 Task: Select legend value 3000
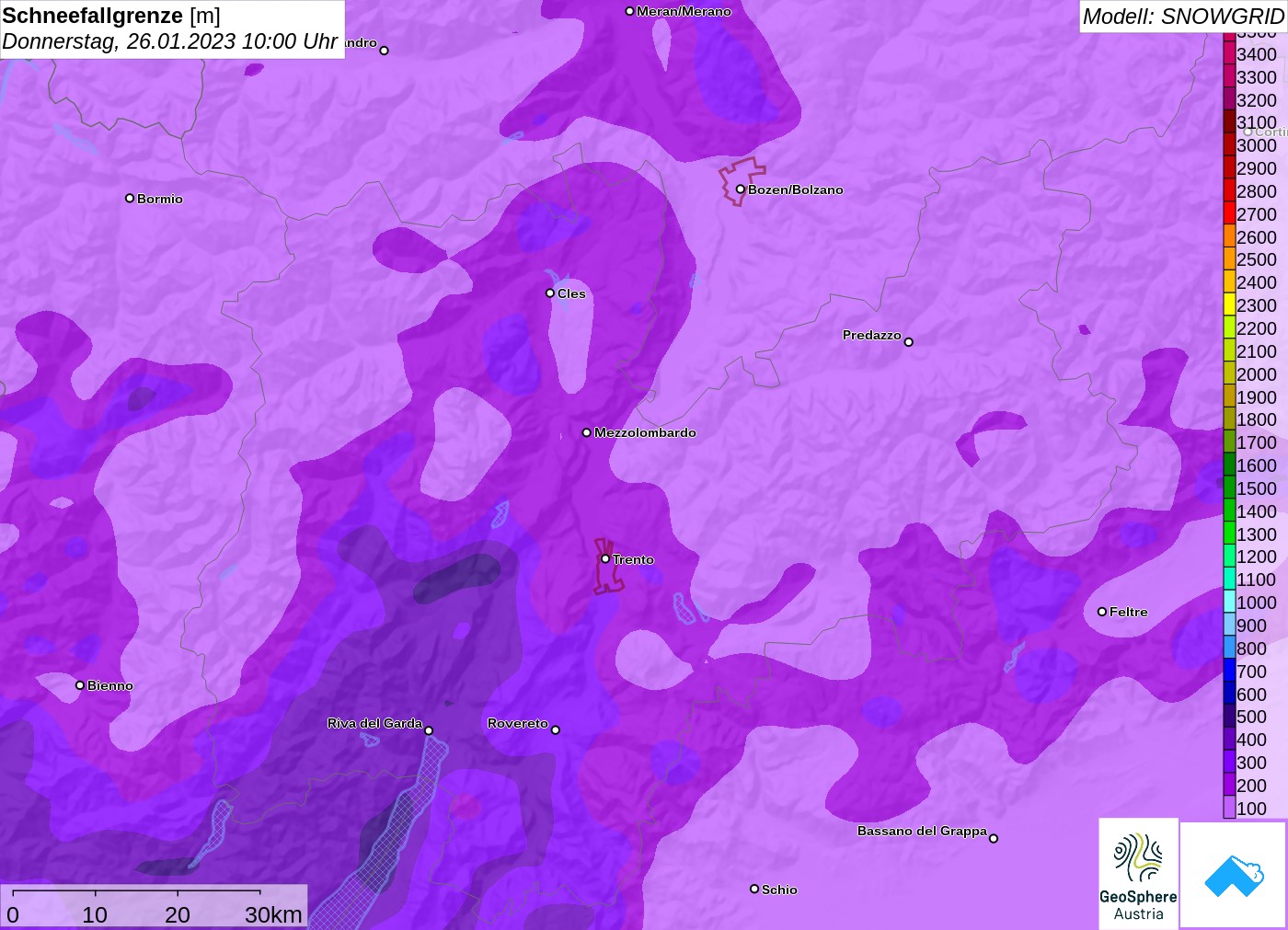coord(1257,145)
